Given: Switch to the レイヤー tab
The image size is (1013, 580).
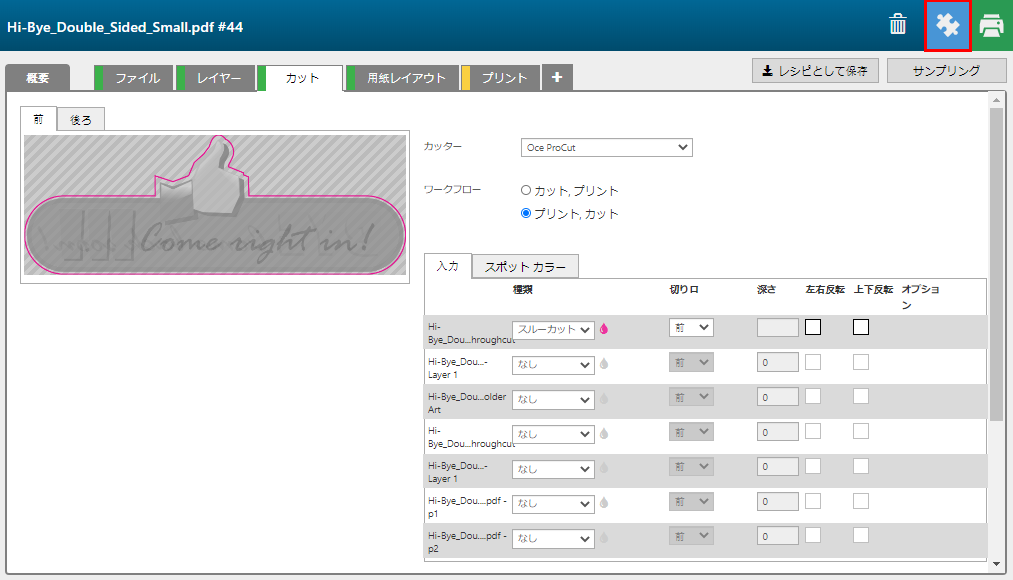Looking at the screenshot, I should coord(218,78).
